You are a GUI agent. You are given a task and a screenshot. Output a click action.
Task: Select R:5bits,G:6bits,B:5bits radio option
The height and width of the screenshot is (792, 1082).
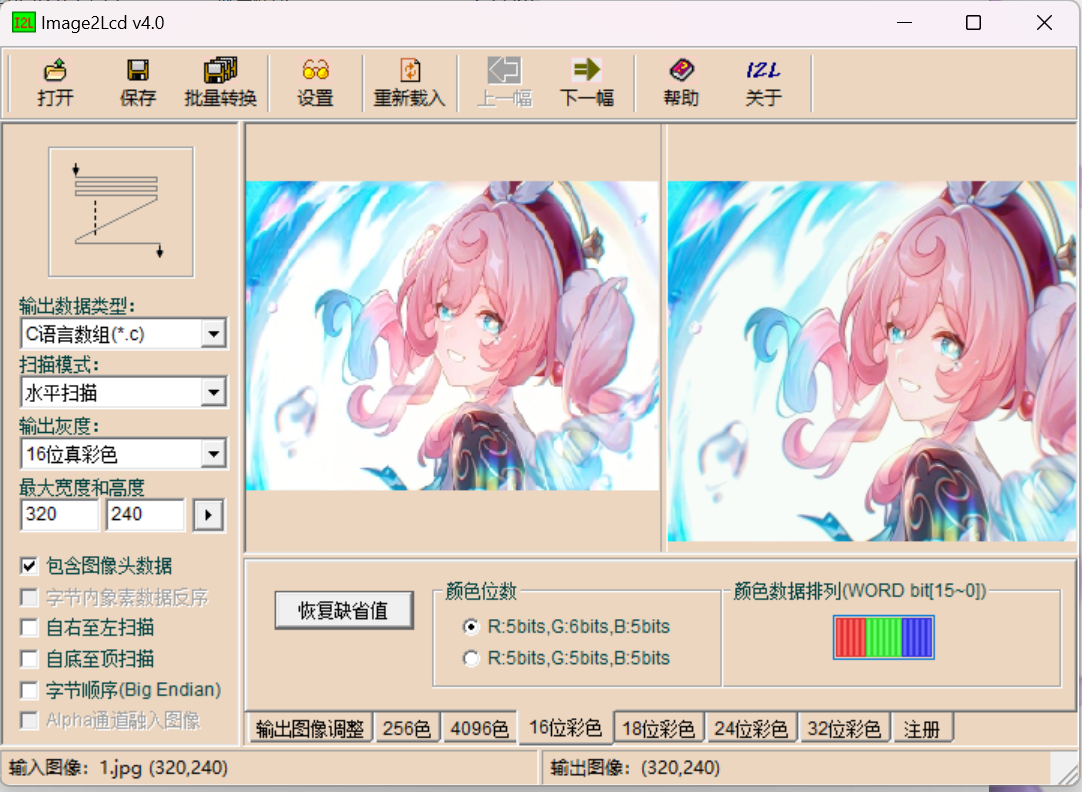(x=471, y=626)
